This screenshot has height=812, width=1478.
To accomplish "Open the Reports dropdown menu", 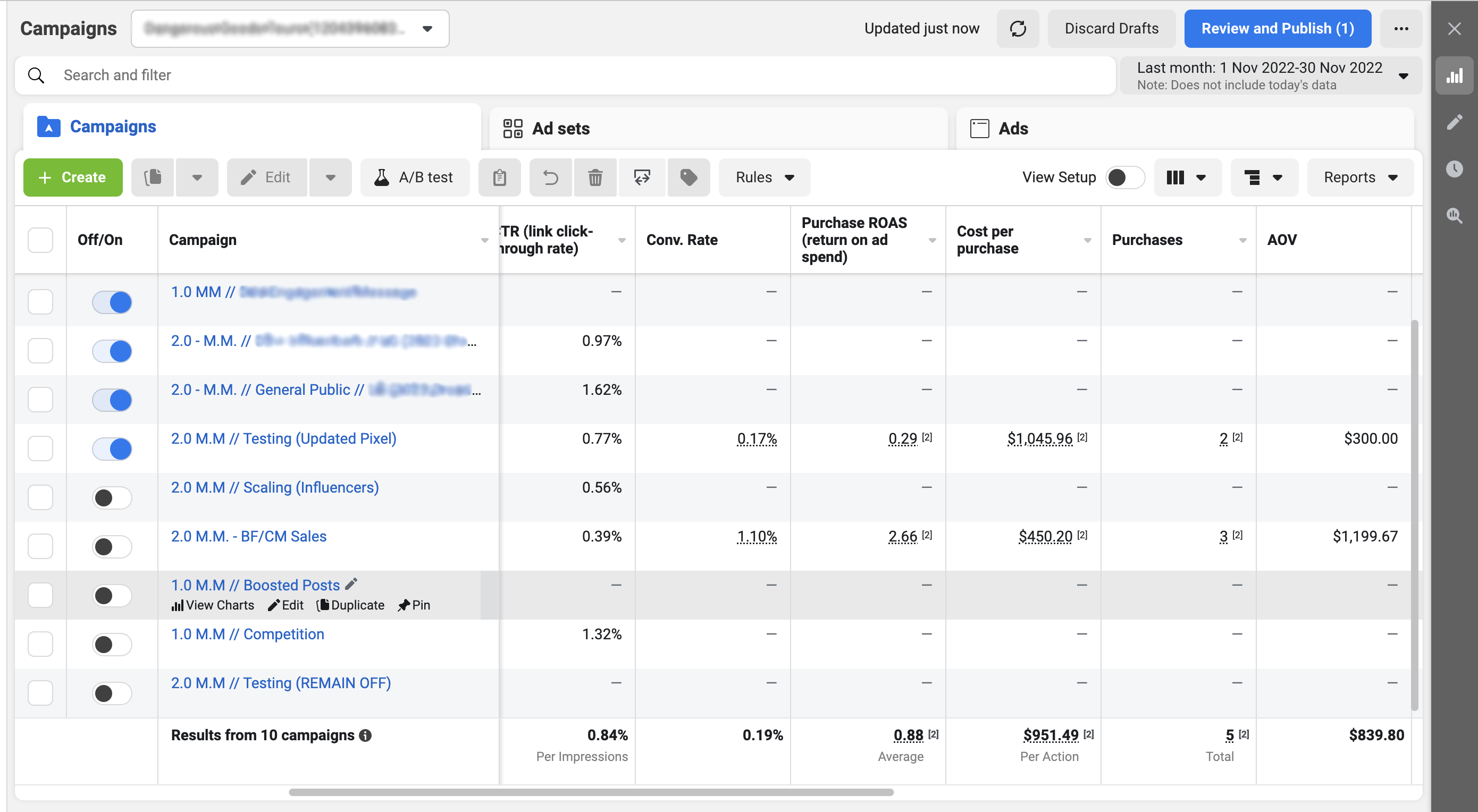I will (x=1360, y=178).
